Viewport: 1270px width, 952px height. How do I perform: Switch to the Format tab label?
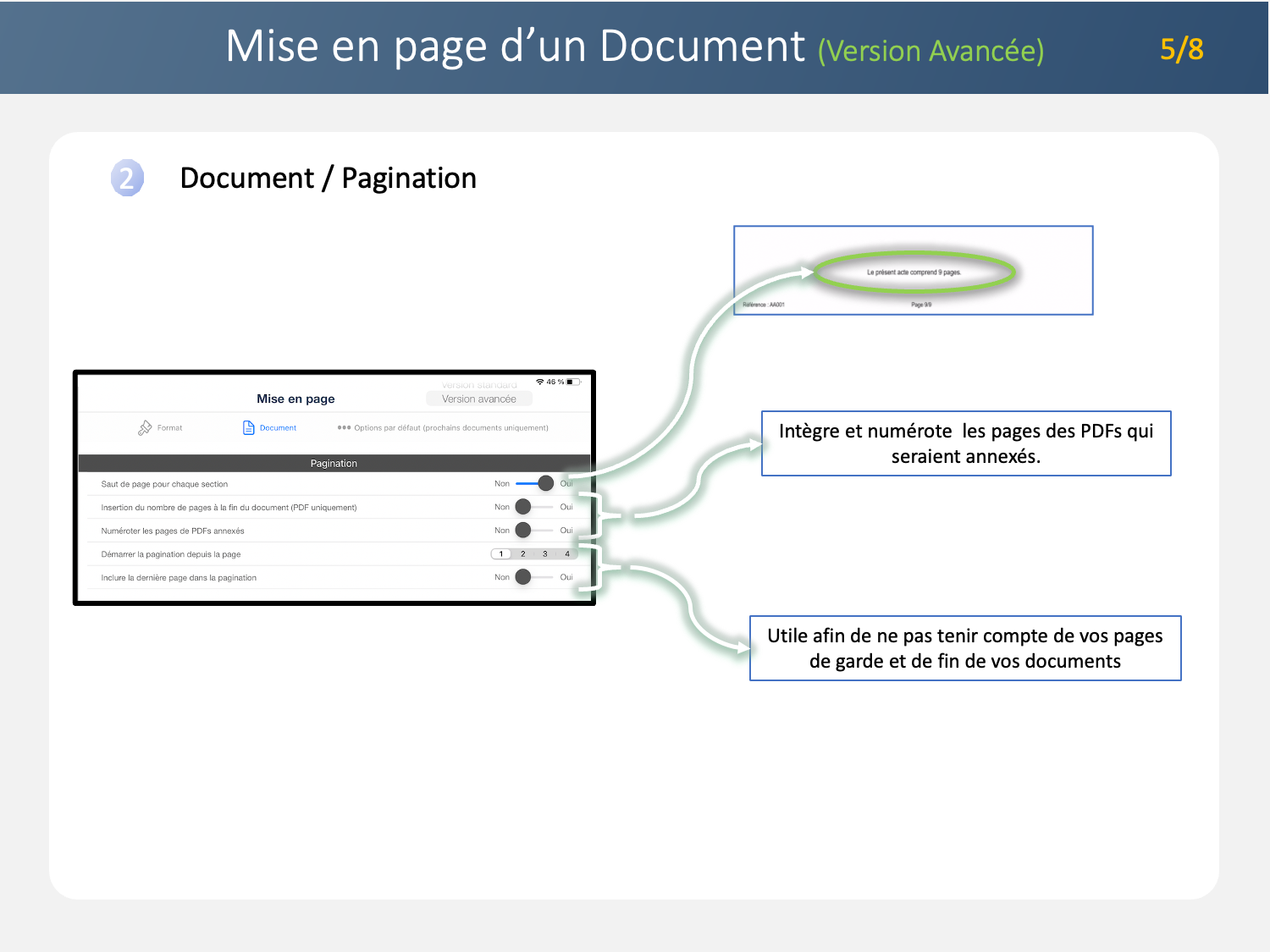pyautogui.click(x=169, y=428)
